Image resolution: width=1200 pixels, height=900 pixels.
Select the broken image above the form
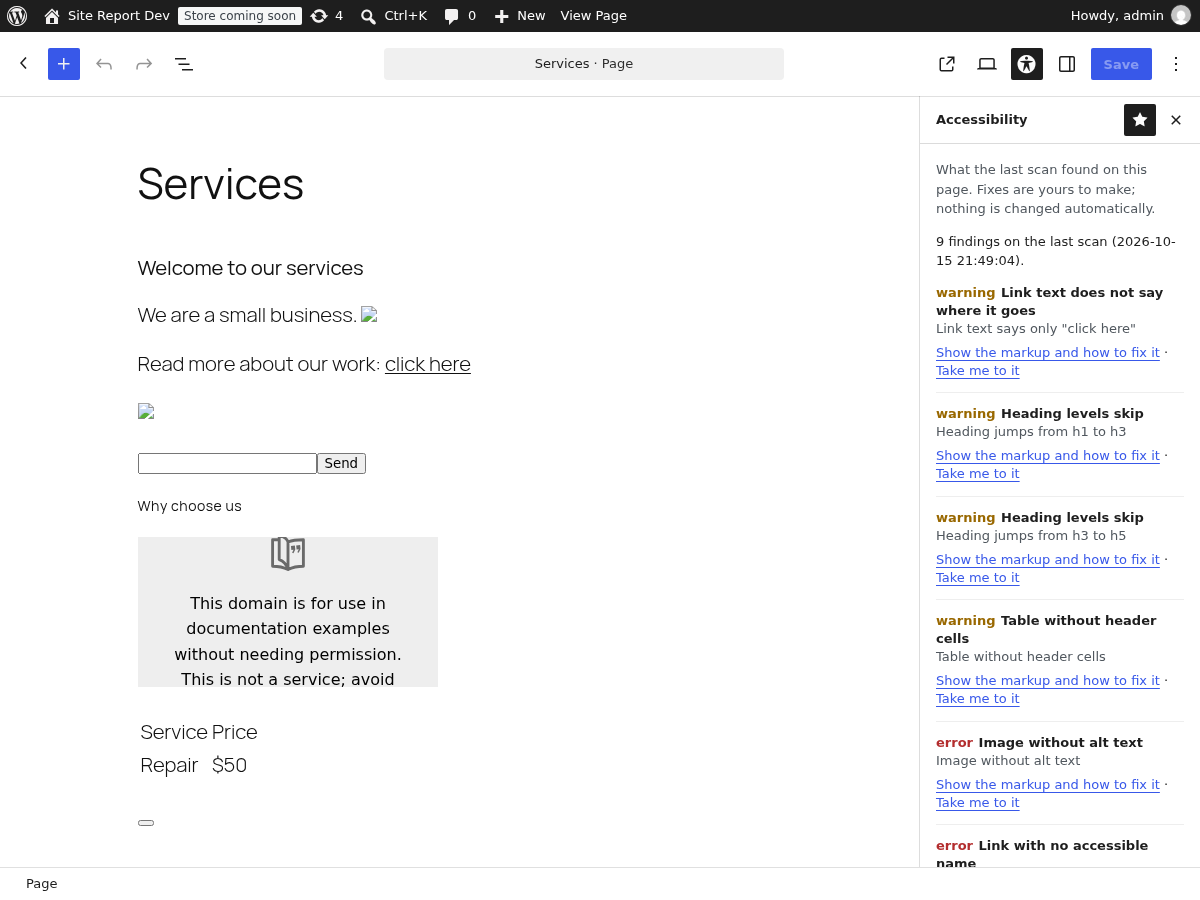point(146,411)
